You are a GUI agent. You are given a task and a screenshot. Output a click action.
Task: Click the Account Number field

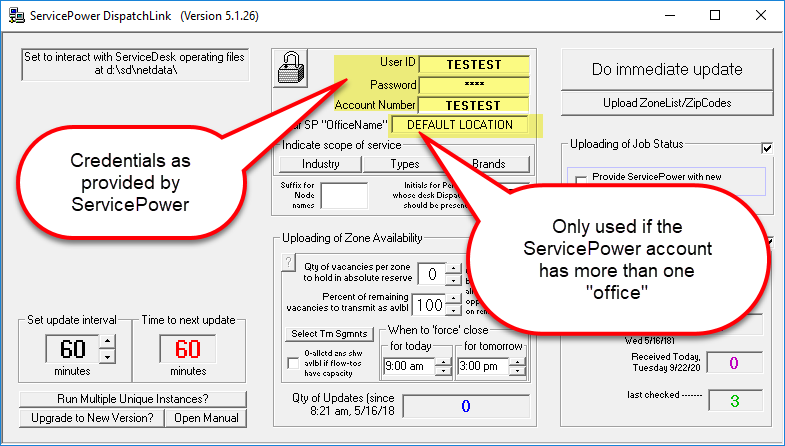point(474,105)
